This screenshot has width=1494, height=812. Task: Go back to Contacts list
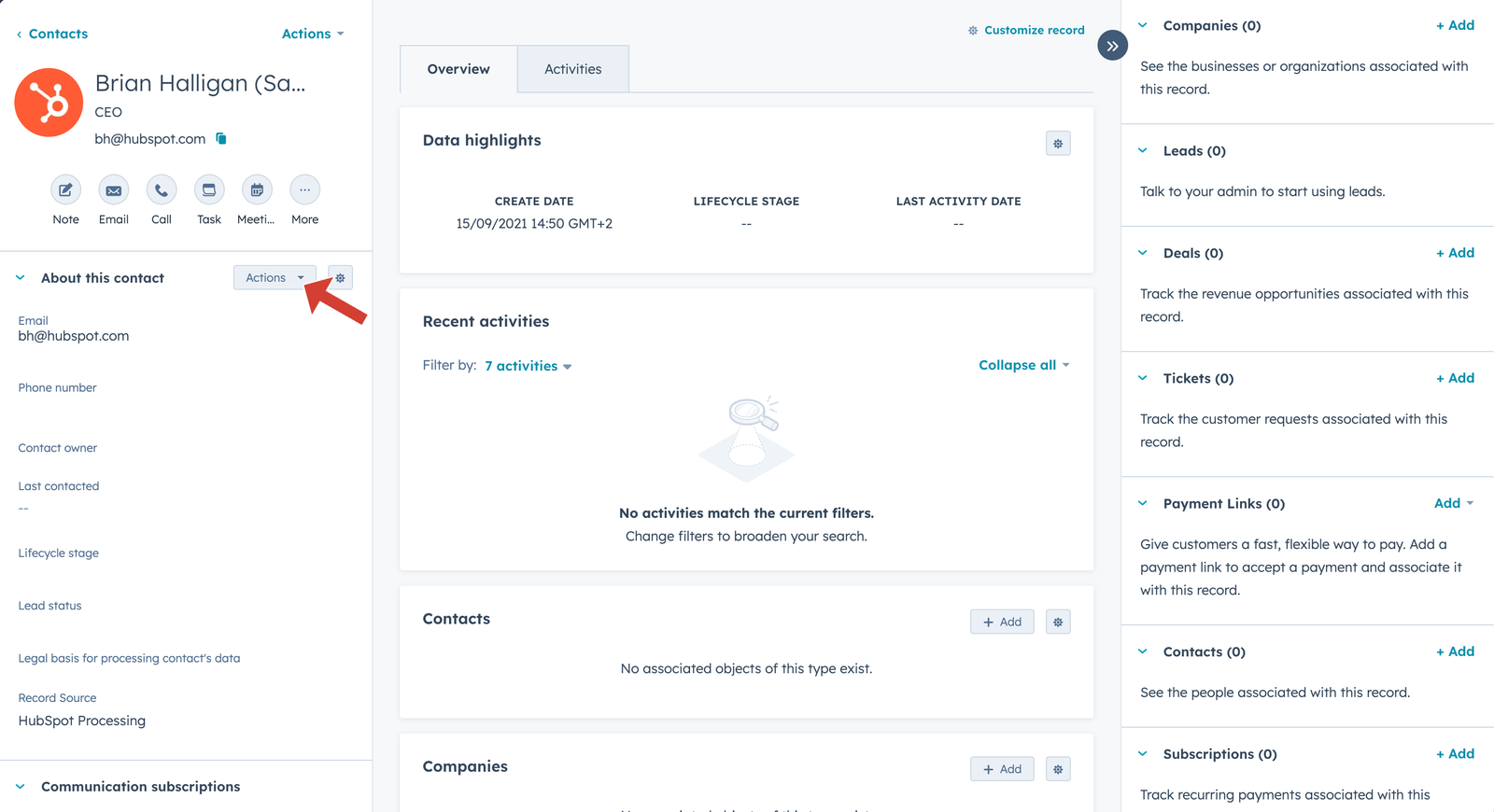click(52, 34)
